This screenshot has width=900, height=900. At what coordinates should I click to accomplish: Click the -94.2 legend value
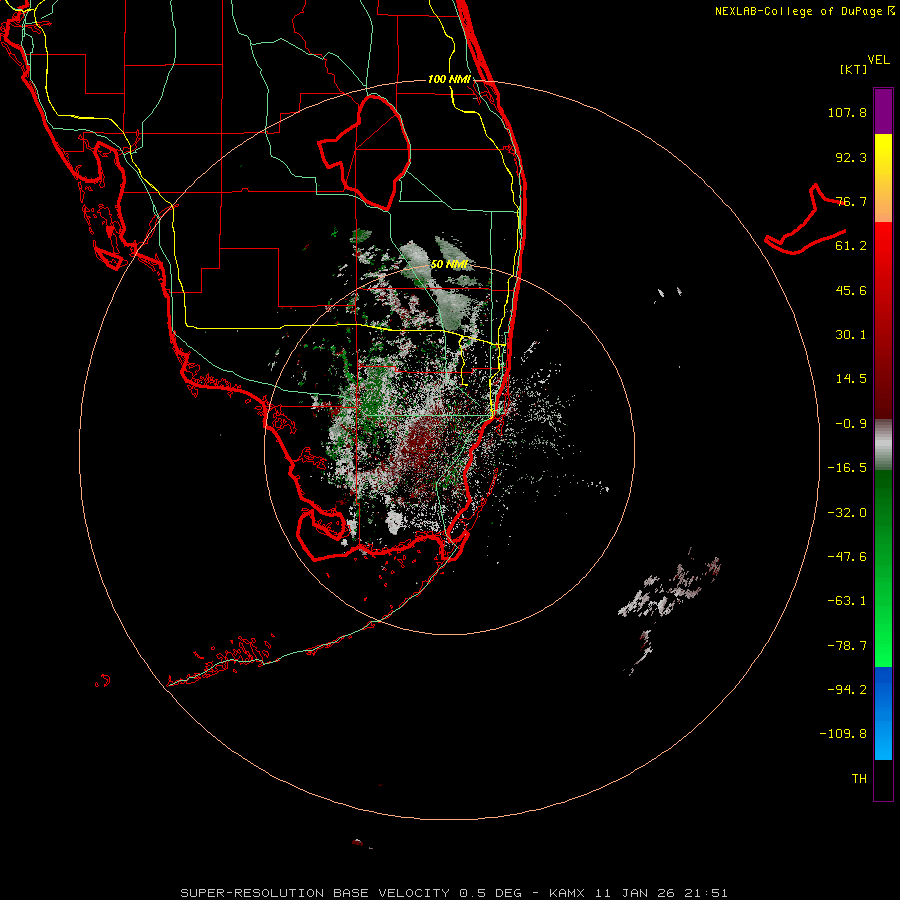click(847, 689)
